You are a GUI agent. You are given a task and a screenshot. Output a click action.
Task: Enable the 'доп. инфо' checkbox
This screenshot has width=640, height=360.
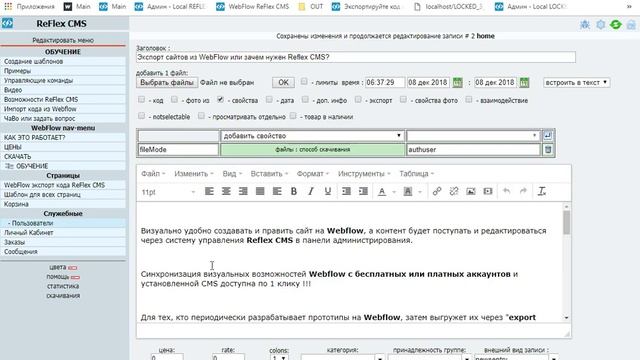pos(305,99)
